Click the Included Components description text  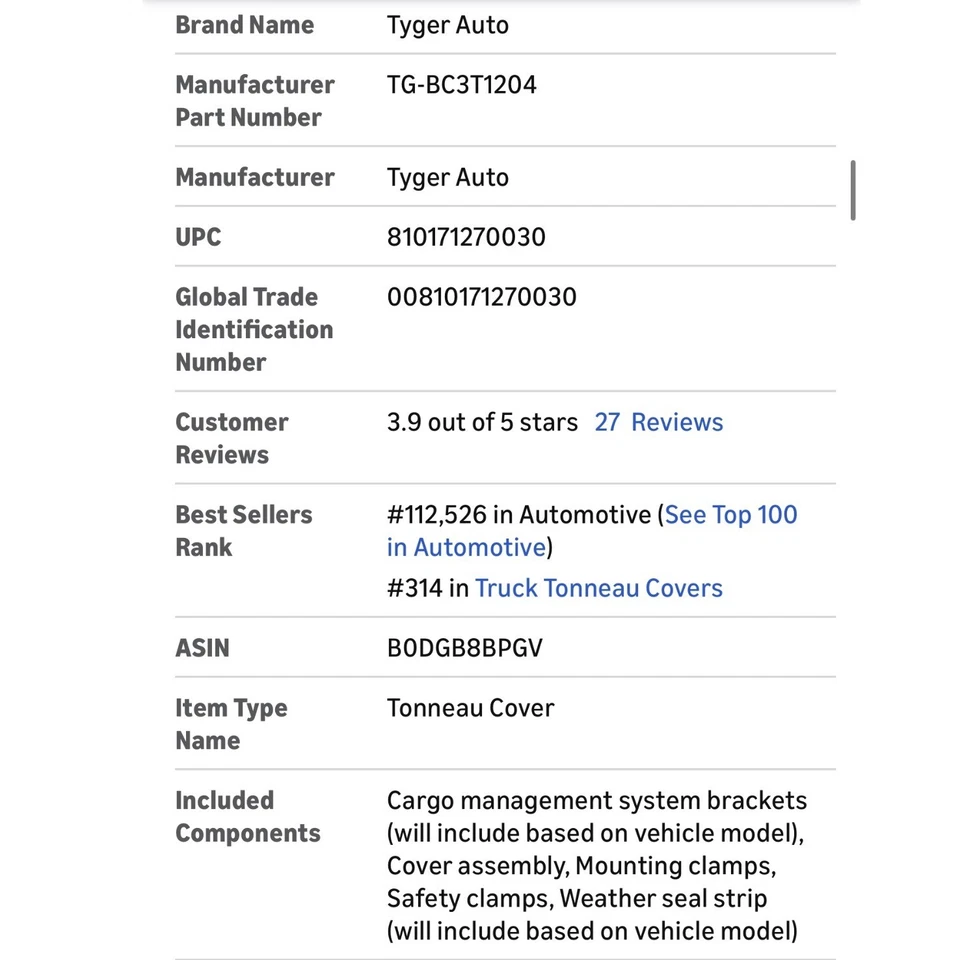click(596, 866)
